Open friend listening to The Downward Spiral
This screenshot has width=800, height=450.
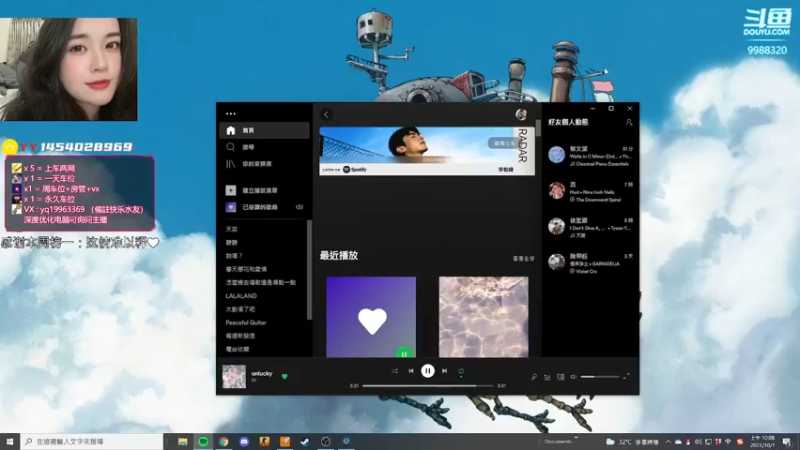pyautogui.click(x=590, y=191)
